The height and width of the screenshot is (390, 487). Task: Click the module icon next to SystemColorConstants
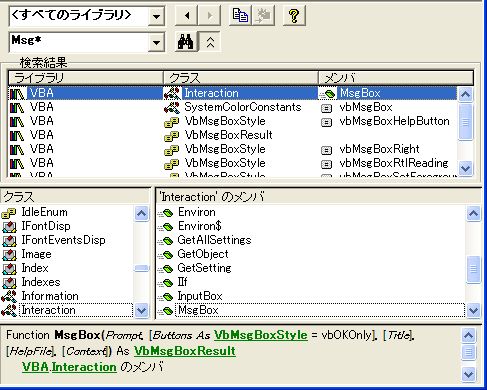[x=172, y=107]
